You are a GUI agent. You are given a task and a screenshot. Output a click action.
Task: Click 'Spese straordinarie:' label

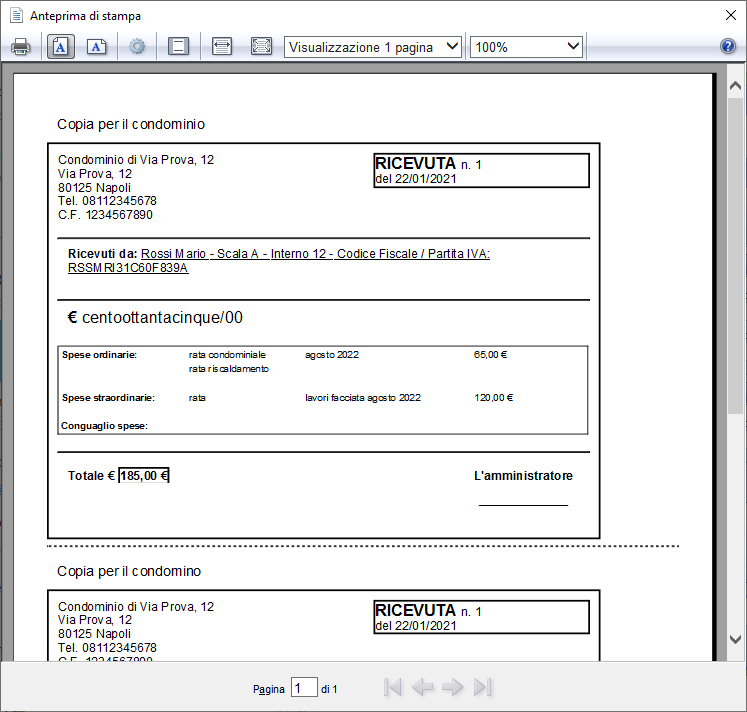[109, 398]
